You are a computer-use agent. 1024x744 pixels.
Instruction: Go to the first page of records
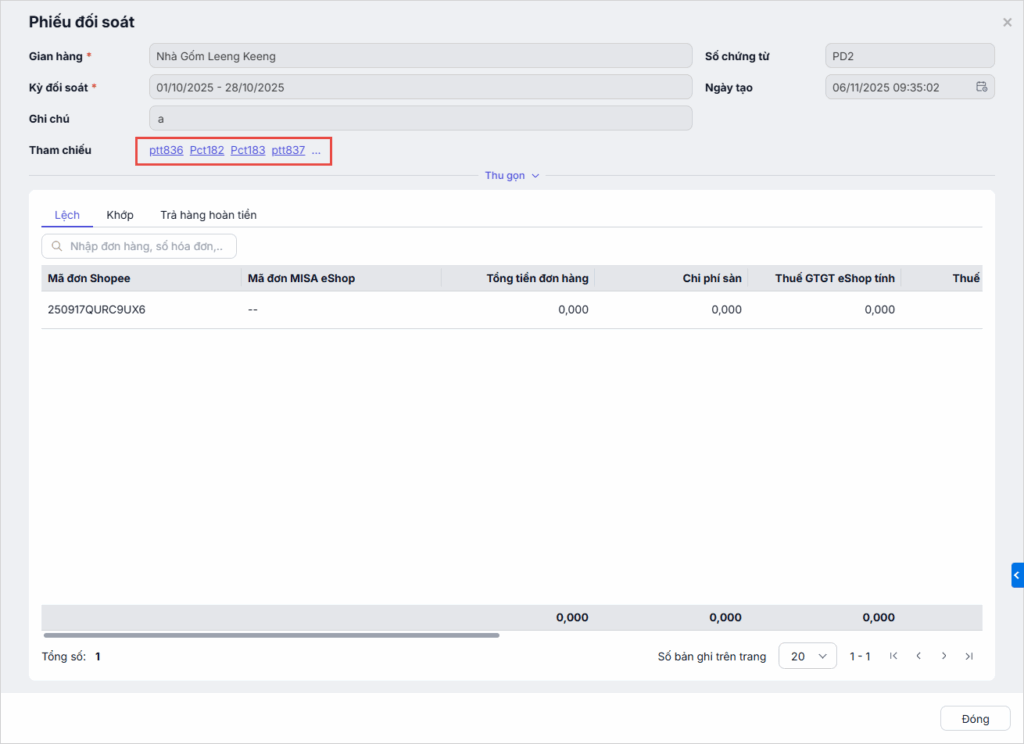[893, 656]
